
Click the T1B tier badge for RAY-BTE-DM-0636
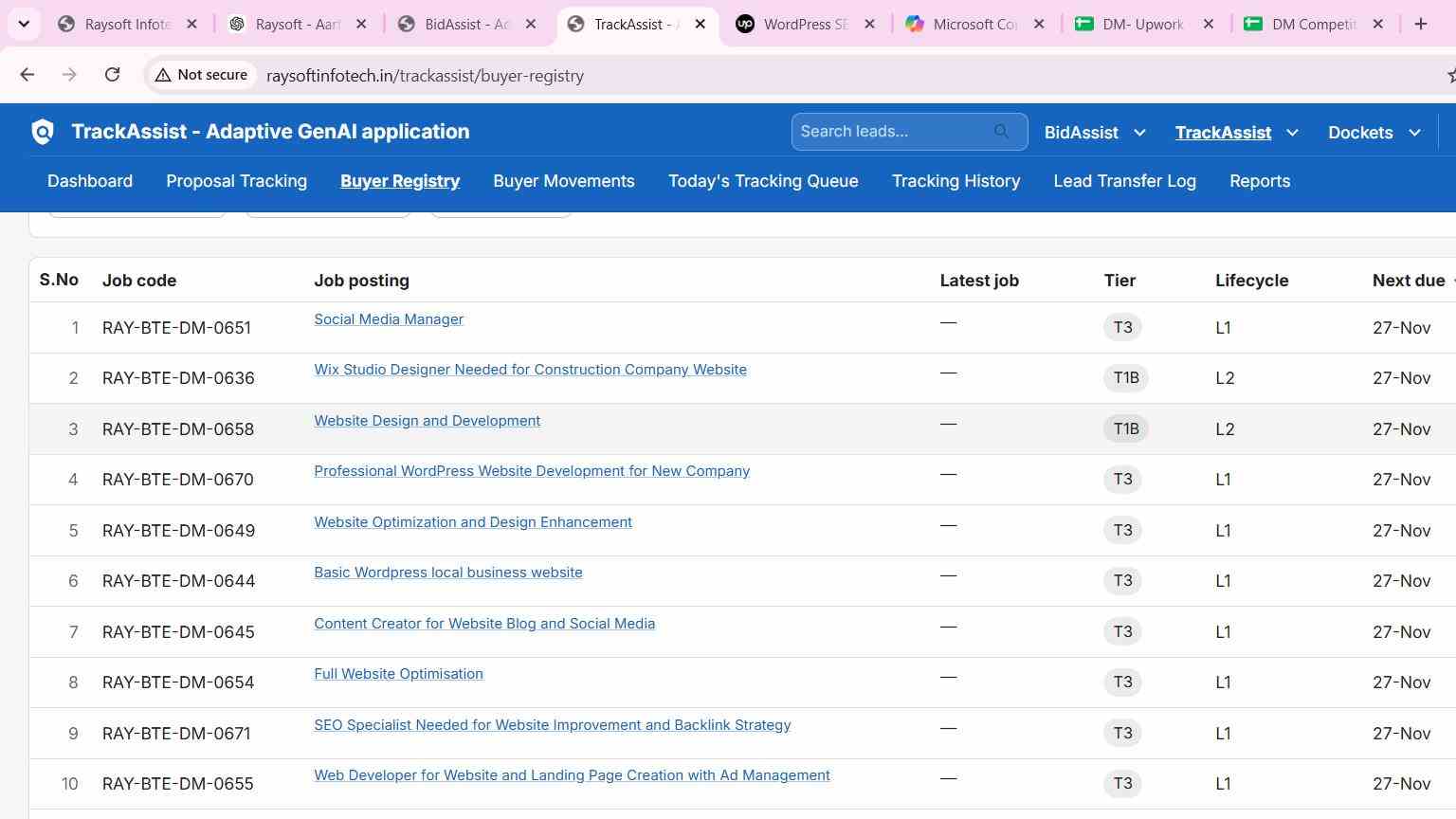[x=1126, y=378]
